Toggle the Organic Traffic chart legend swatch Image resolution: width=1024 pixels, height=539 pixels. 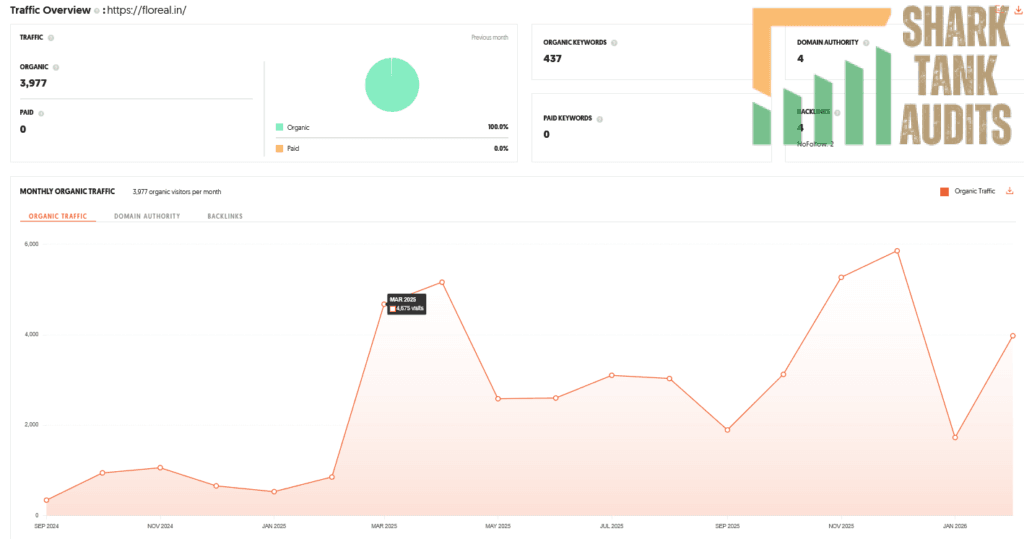click(x=944, y=192)
